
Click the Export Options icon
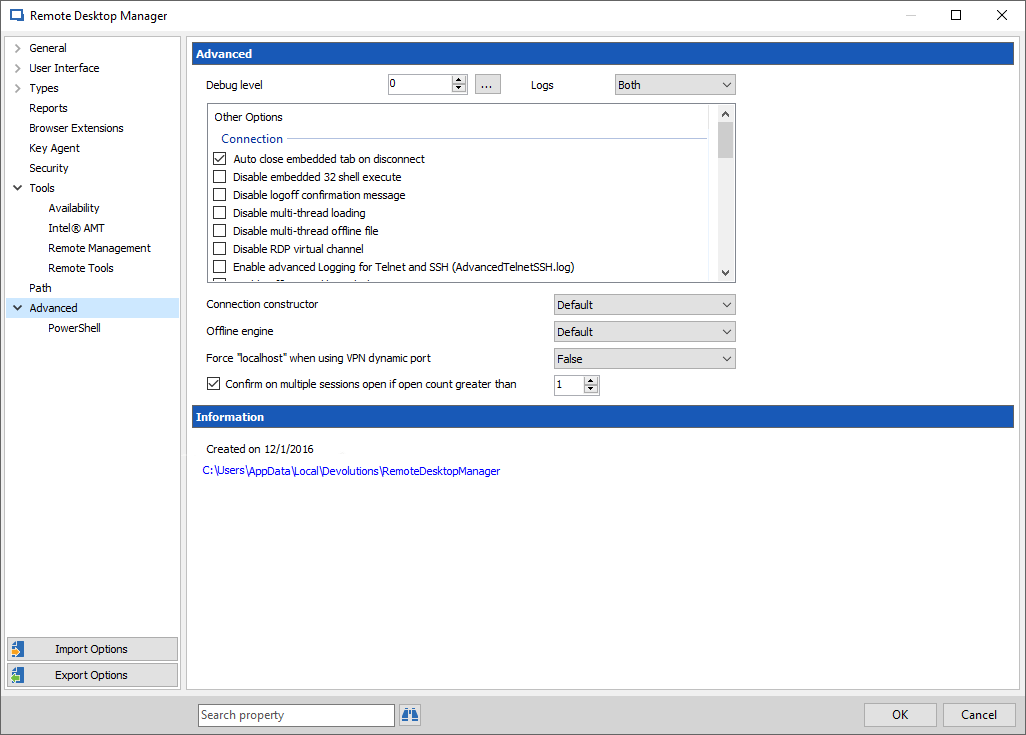18,674
